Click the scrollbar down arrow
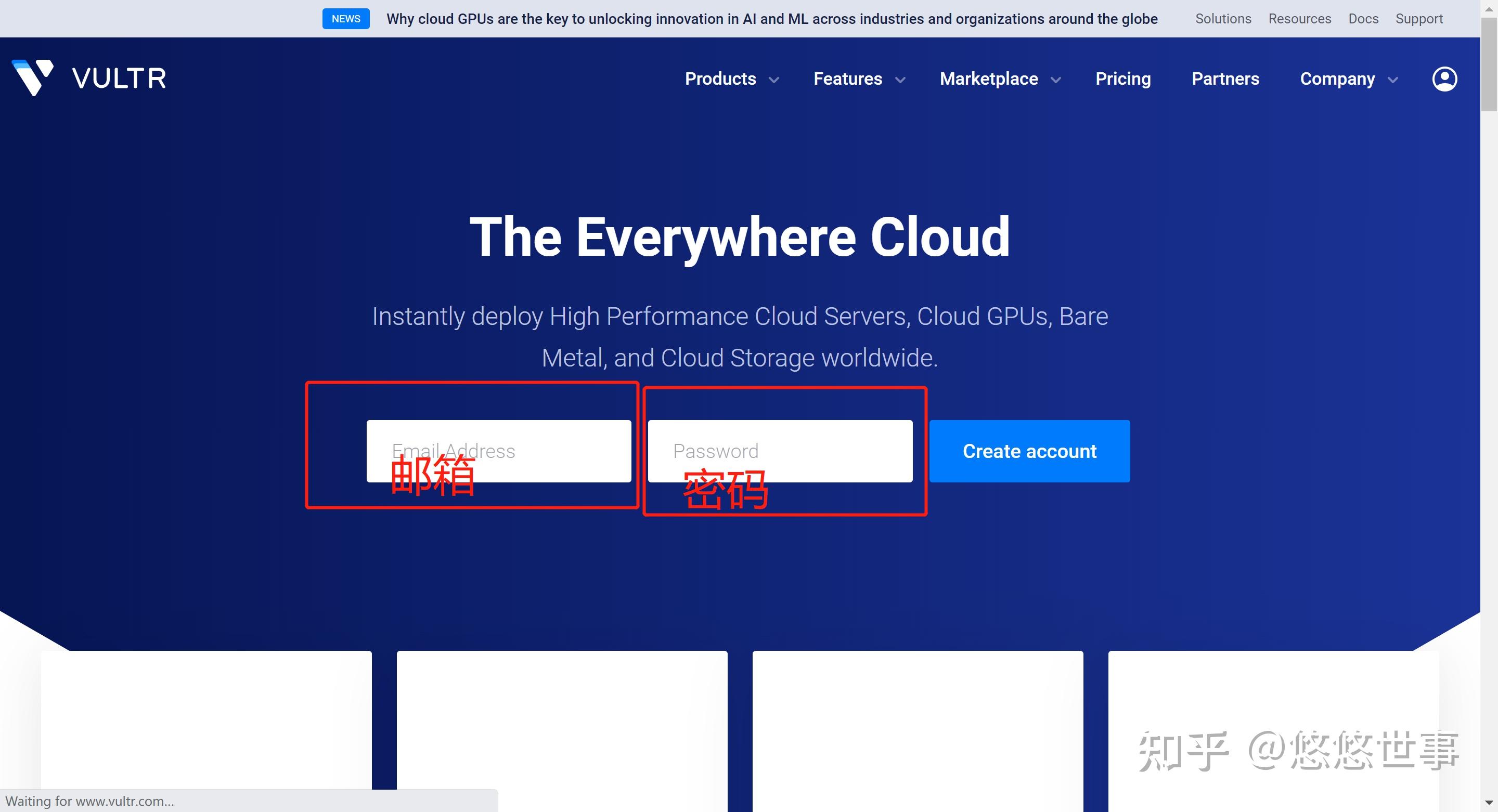Viewport: 1498px width, 812px height. click(1489, 804)
